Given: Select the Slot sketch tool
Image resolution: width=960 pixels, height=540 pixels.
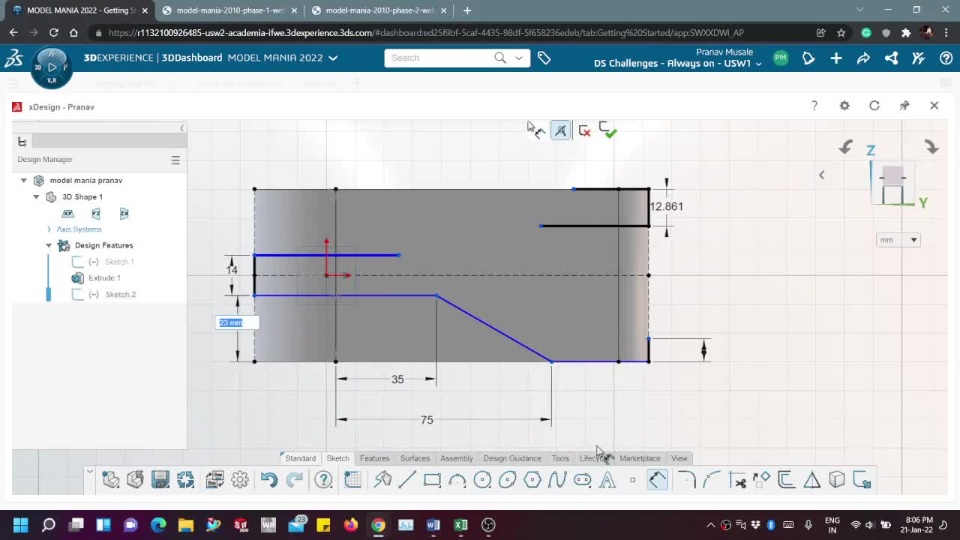Looking at the screenshot, I should 582,480.
